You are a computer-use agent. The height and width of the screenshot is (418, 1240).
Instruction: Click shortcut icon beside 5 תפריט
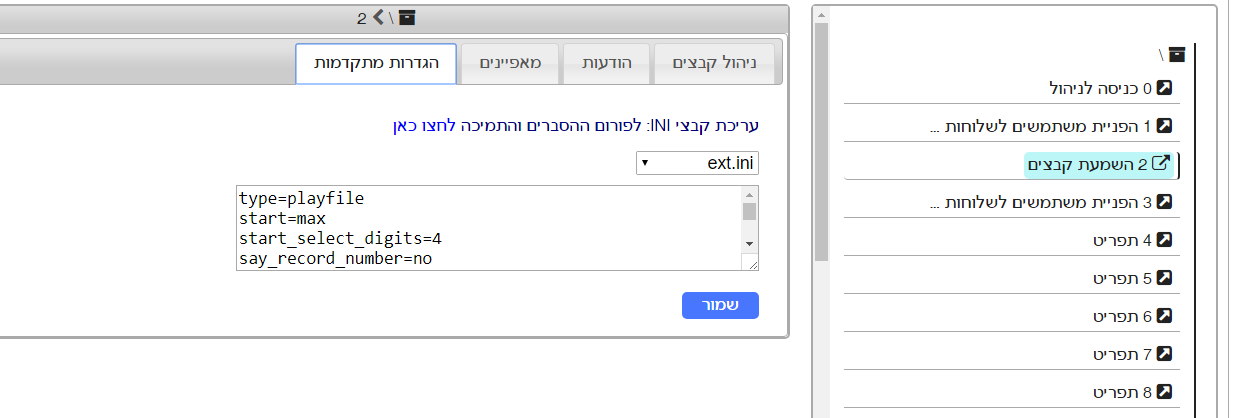(1163, 278)
